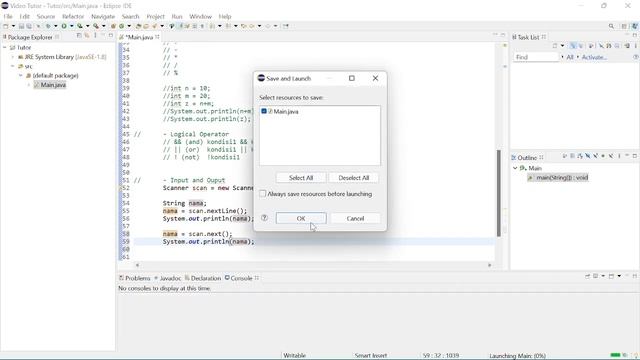This screenshot has width=640, height=360.
Task: Click Open Console icon in Console toolbar
Action: click(x=611, y=276)
